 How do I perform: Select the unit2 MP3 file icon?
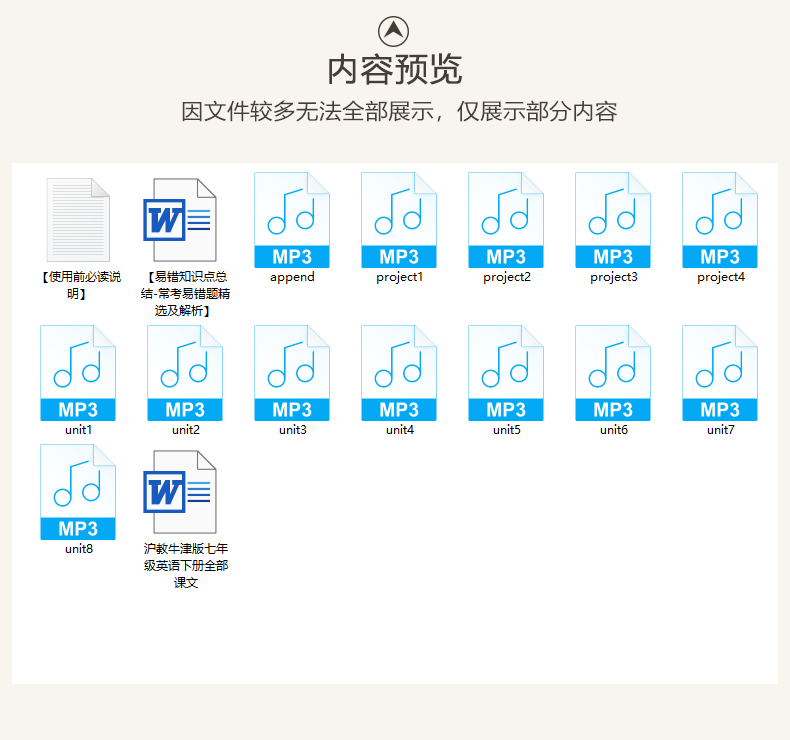[185, 373]
